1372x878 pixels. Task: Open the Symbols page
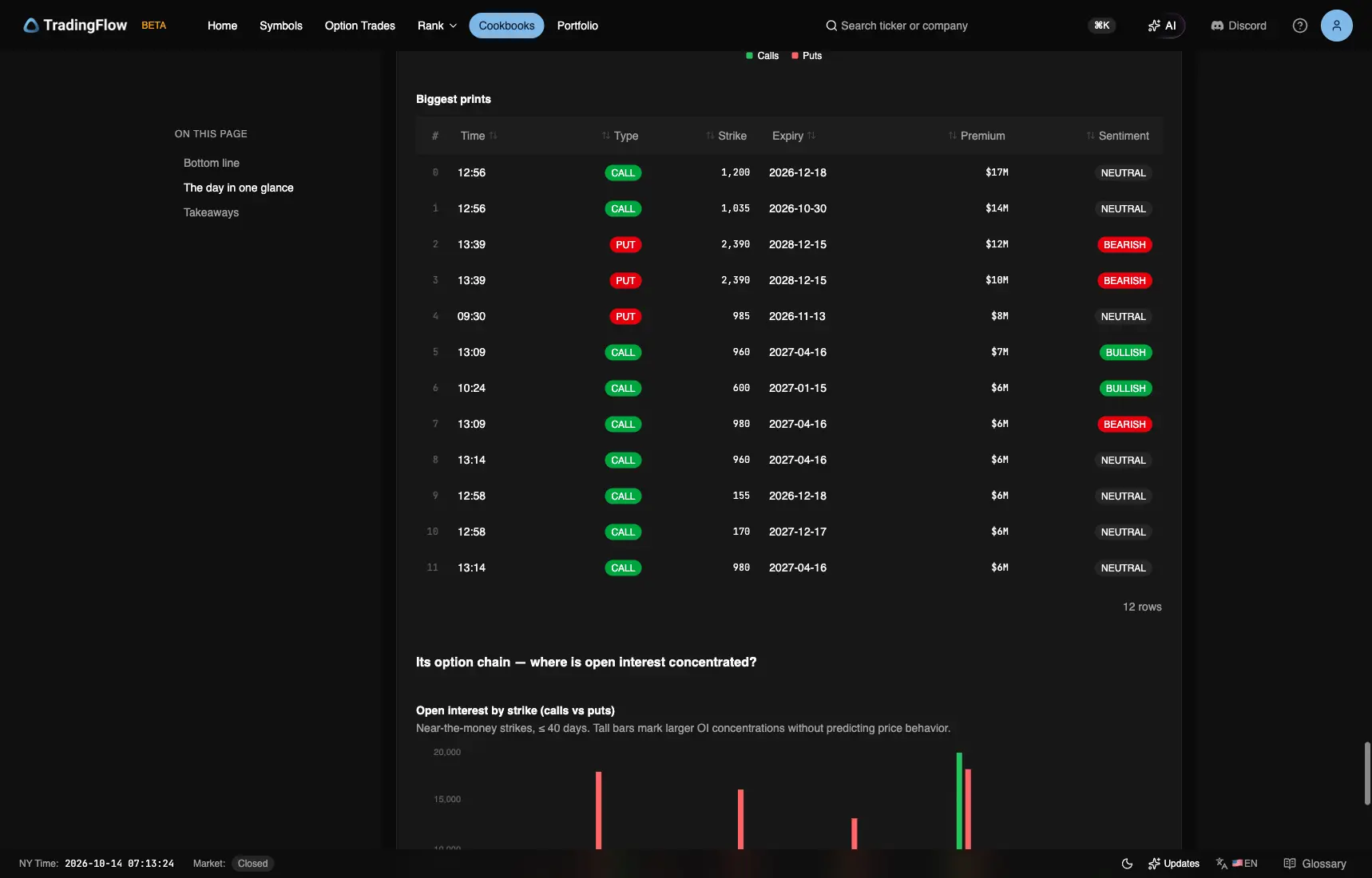coord(281,26)
